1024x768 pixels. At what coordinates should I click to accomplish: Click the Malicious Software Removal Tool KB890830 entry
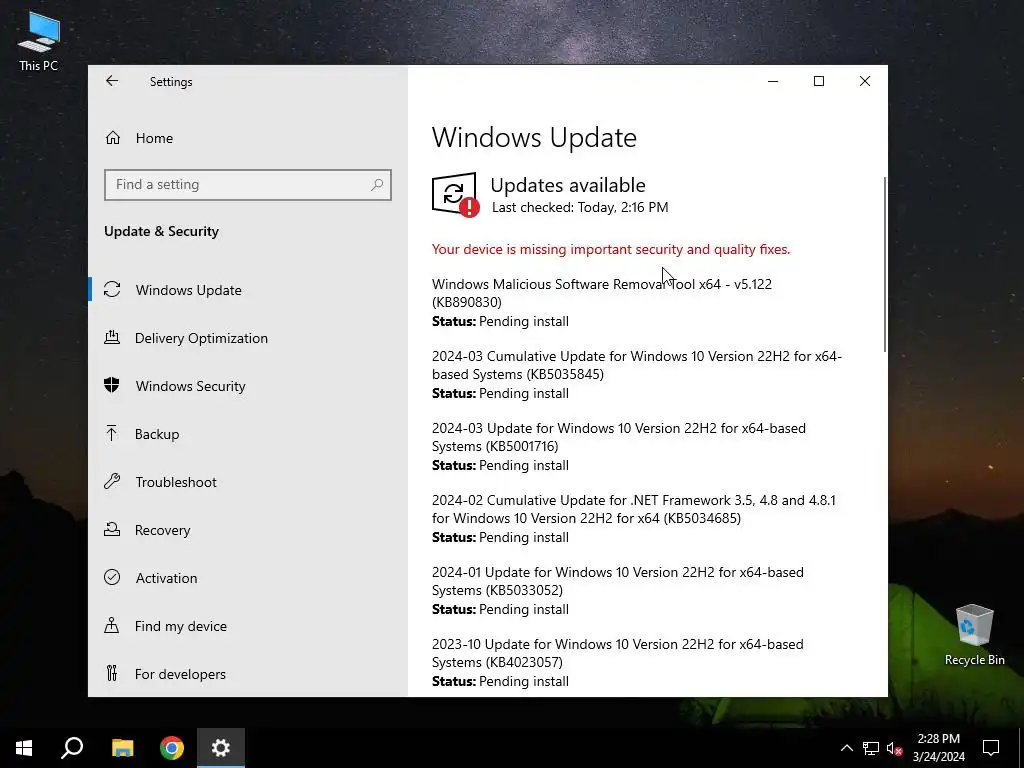[x=601, y=293]
